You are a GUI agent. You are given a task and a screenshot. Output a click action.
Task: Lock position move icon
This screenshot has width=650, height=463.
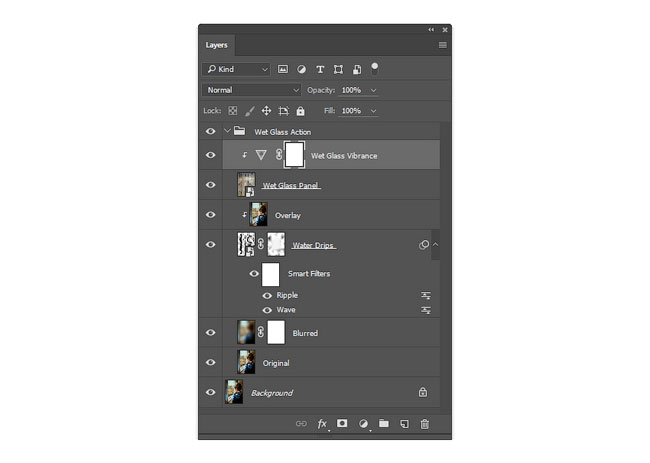266,111
